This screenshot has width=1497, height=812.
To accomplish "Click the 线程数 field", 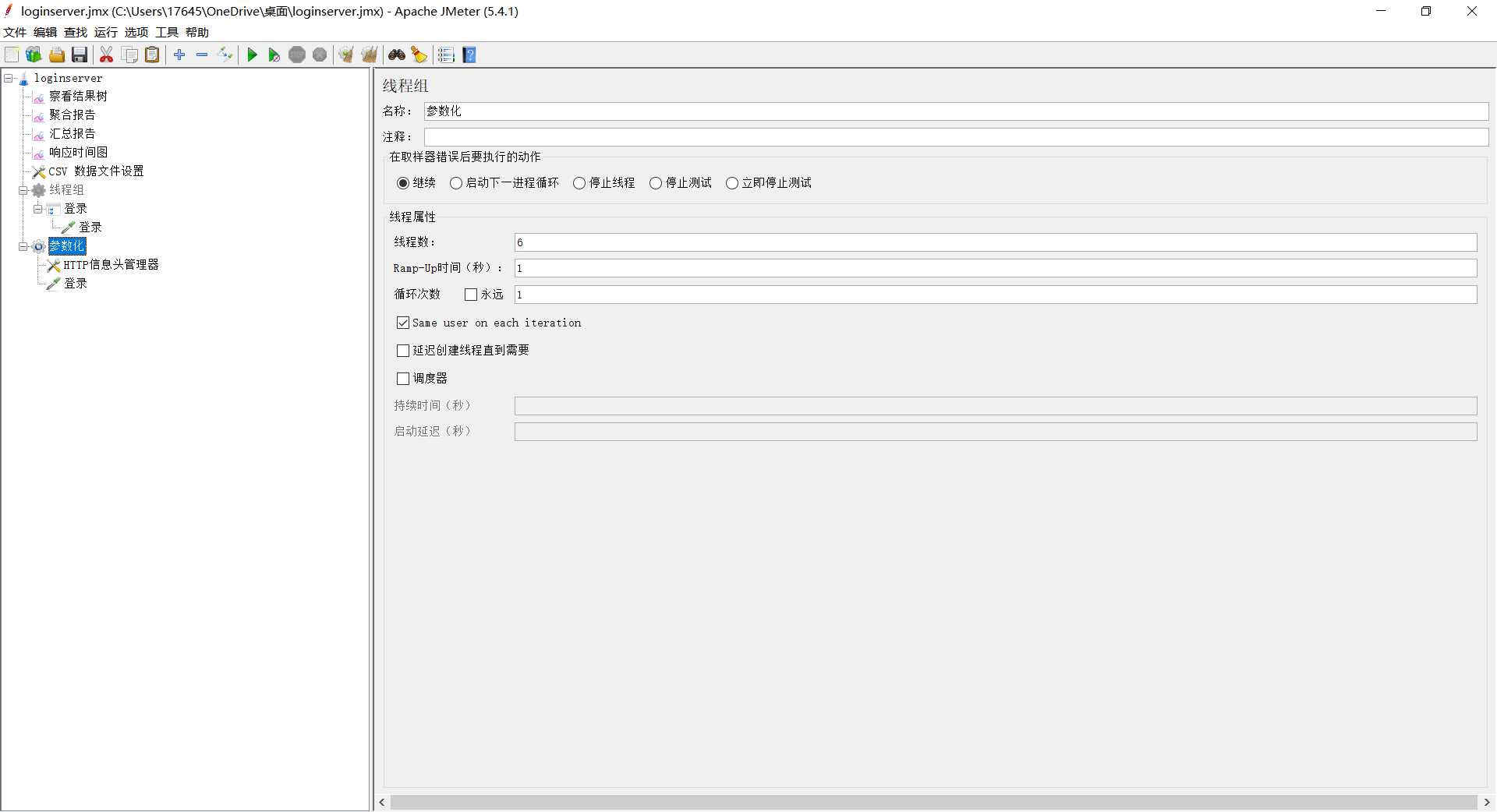I will click(996, 242).
